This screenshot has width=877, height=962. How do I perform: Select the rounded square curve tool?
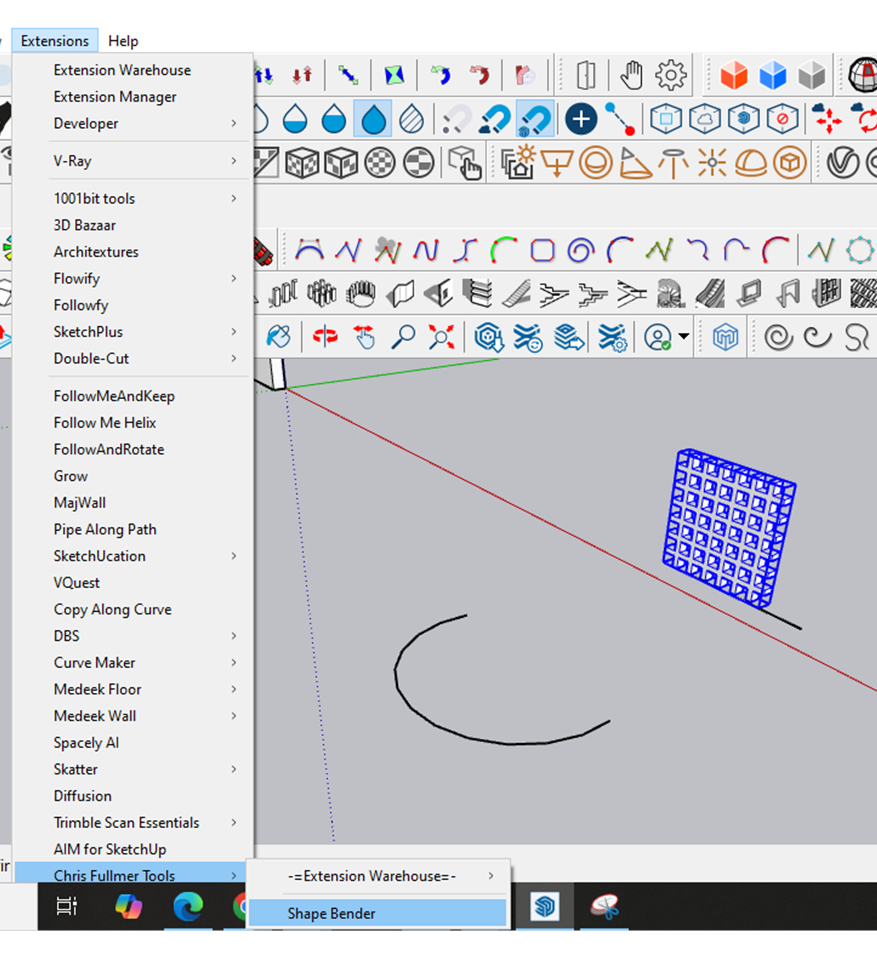(x=543, y=250)
